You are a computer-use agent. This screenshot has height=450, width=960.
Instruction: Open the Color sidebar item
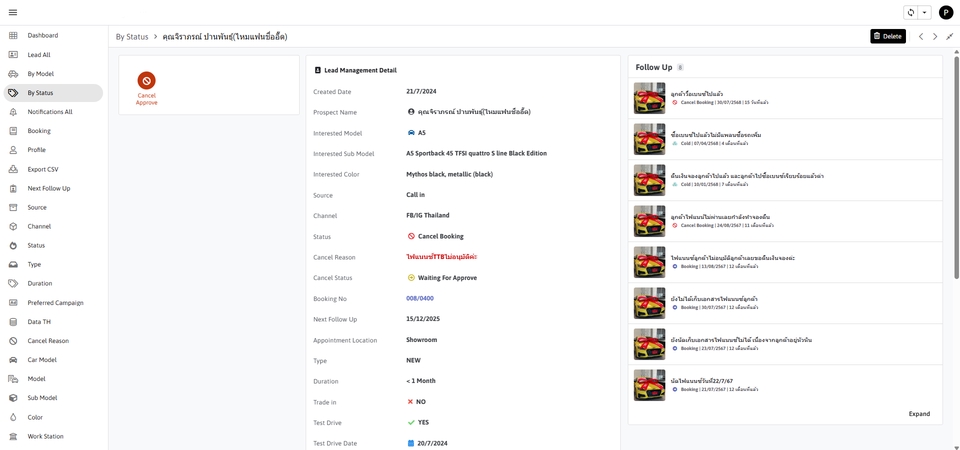pos(35,417)
